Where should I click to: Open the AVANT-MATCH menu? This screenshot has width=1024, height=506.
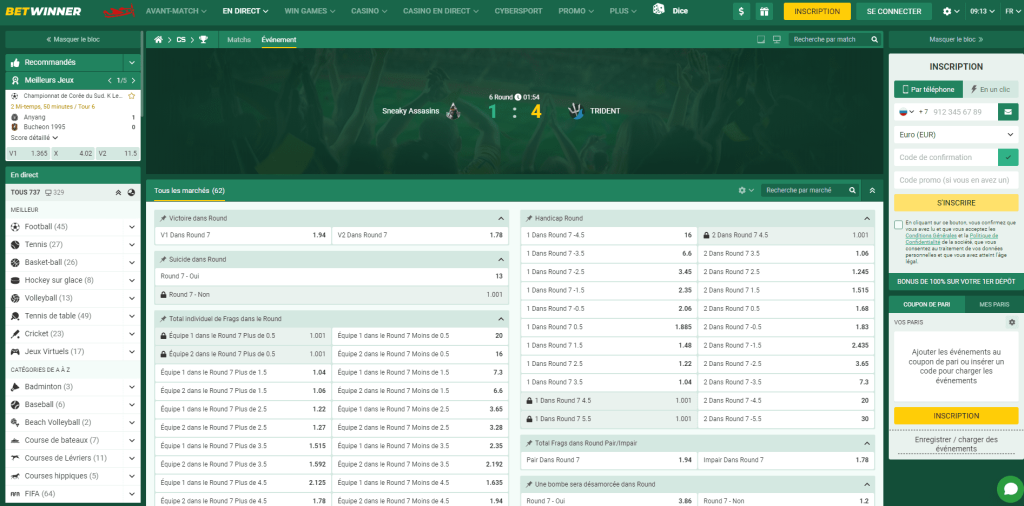[x=176, y=11]
